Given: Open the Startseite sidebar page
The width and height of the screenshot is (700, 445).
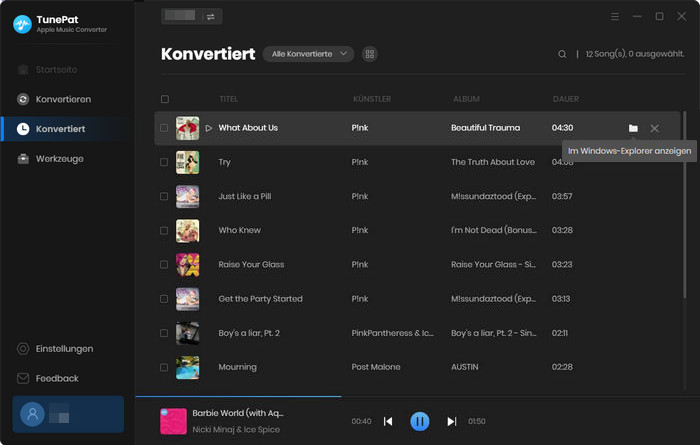Looking at the screenshot, I should [47, 70].
